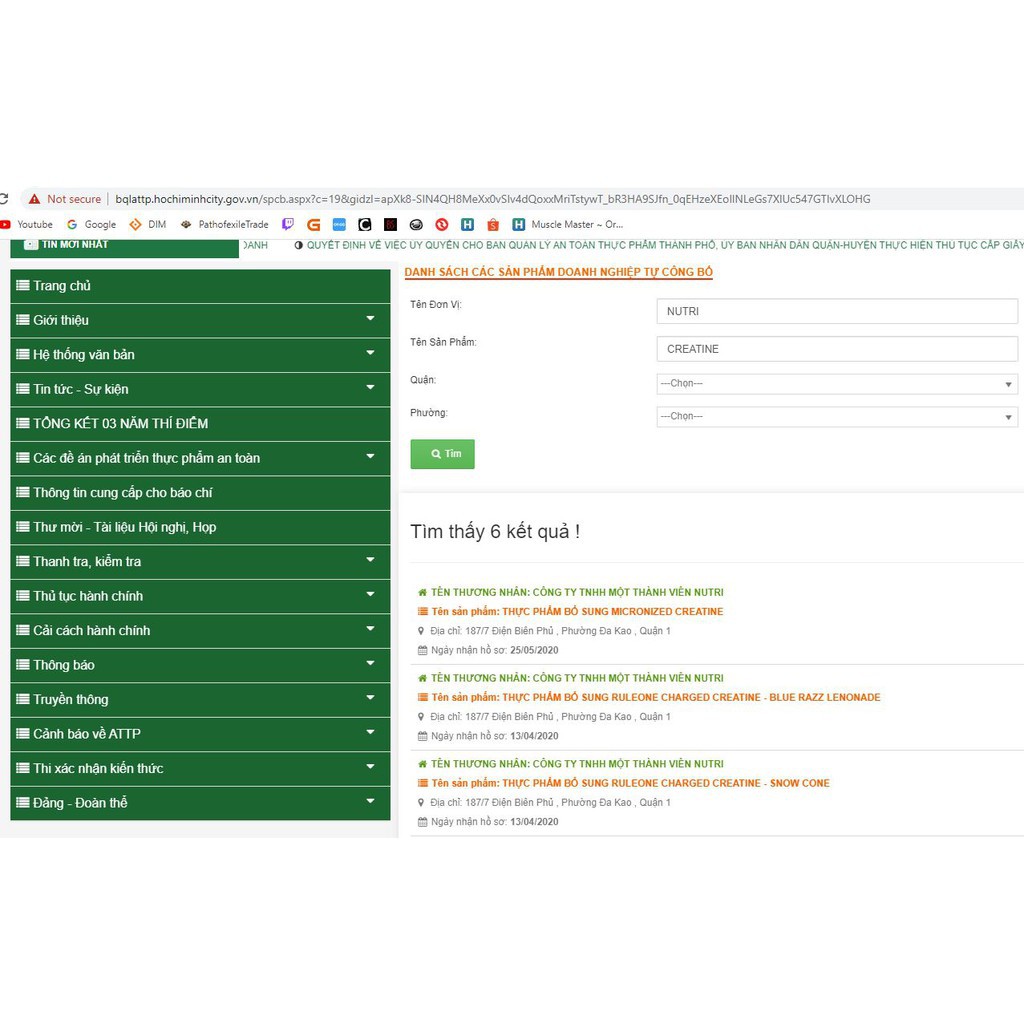1024x1024 pixels.
Task: Expand the Cảnh báo về ATTP menu
Action: click(x=200, y=734)
